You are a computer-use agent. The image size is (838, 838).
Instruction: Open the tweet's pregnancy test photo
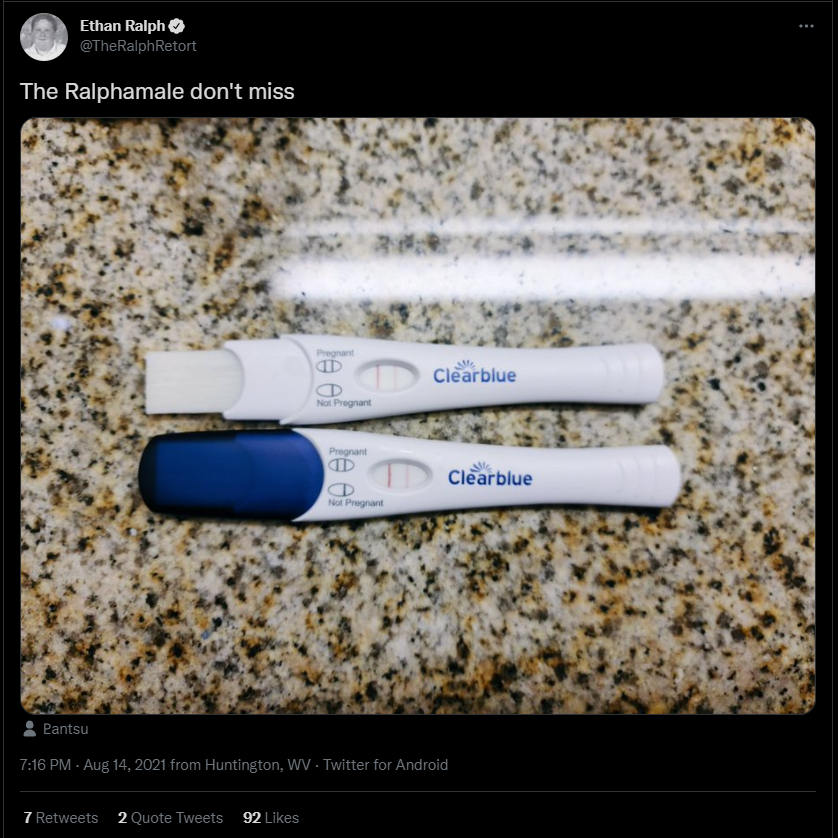[x=418, y=416]
